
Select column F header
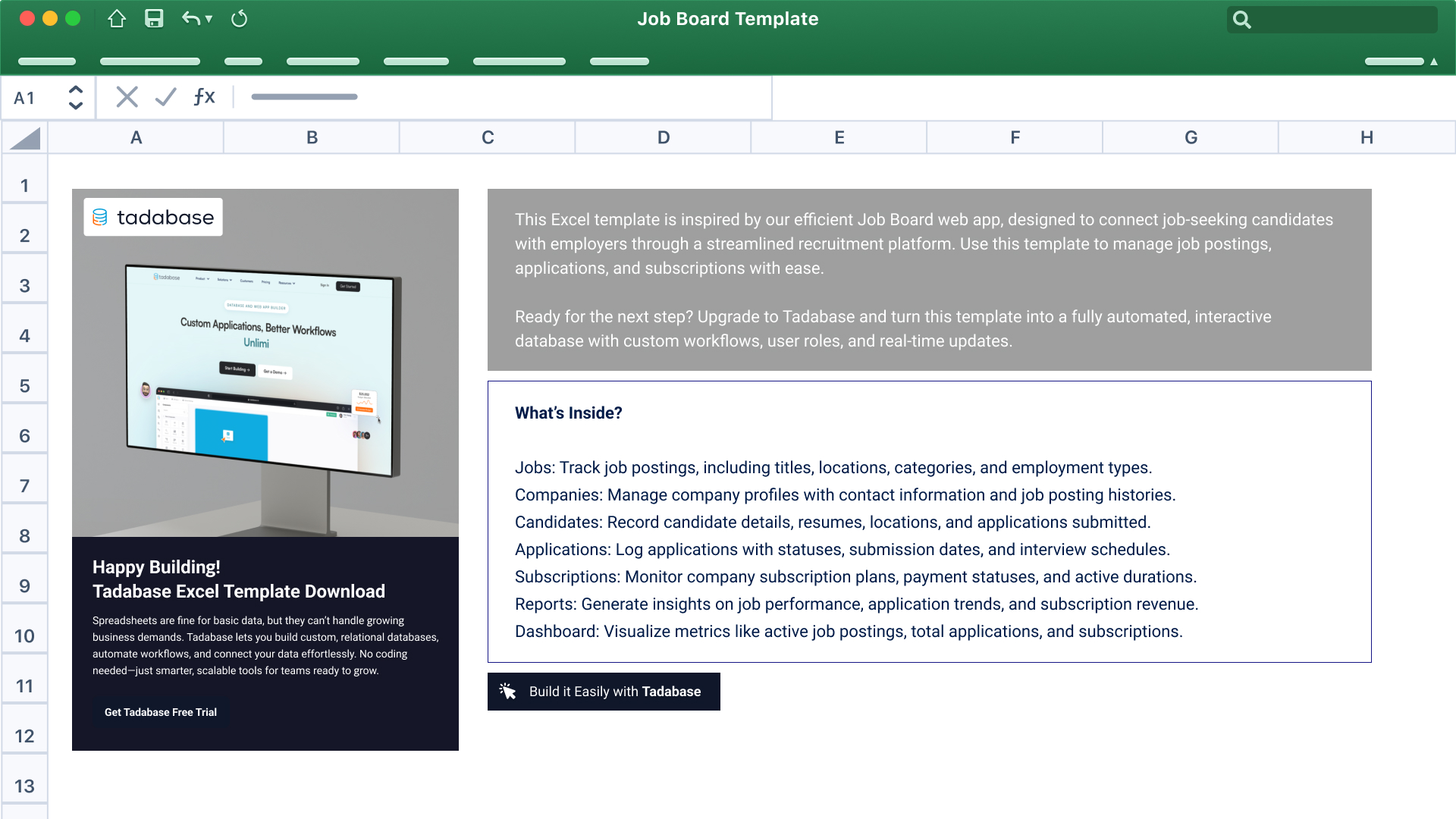pyautogui.click(x=1015, y=138)
